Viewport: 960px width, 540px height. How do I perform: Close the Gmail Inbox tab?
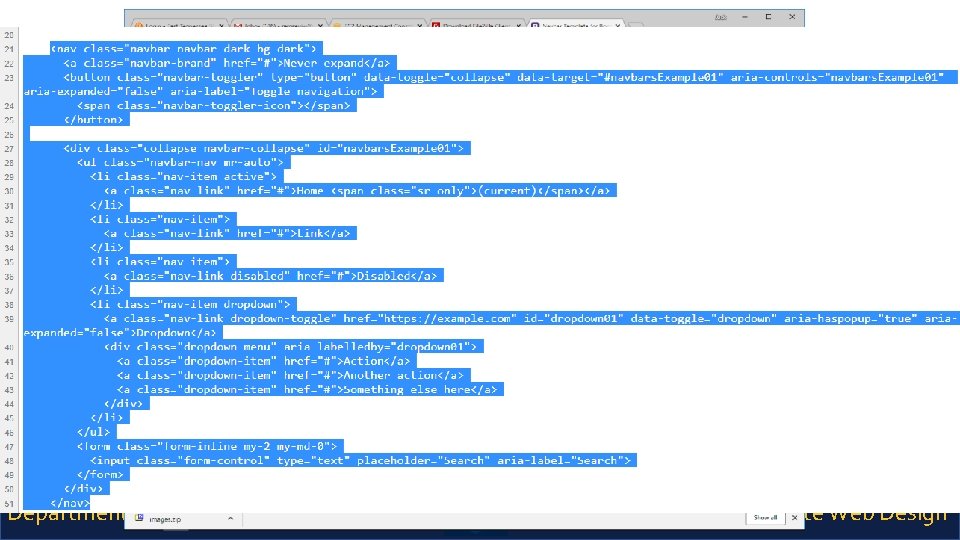click(x=320, y=26)
